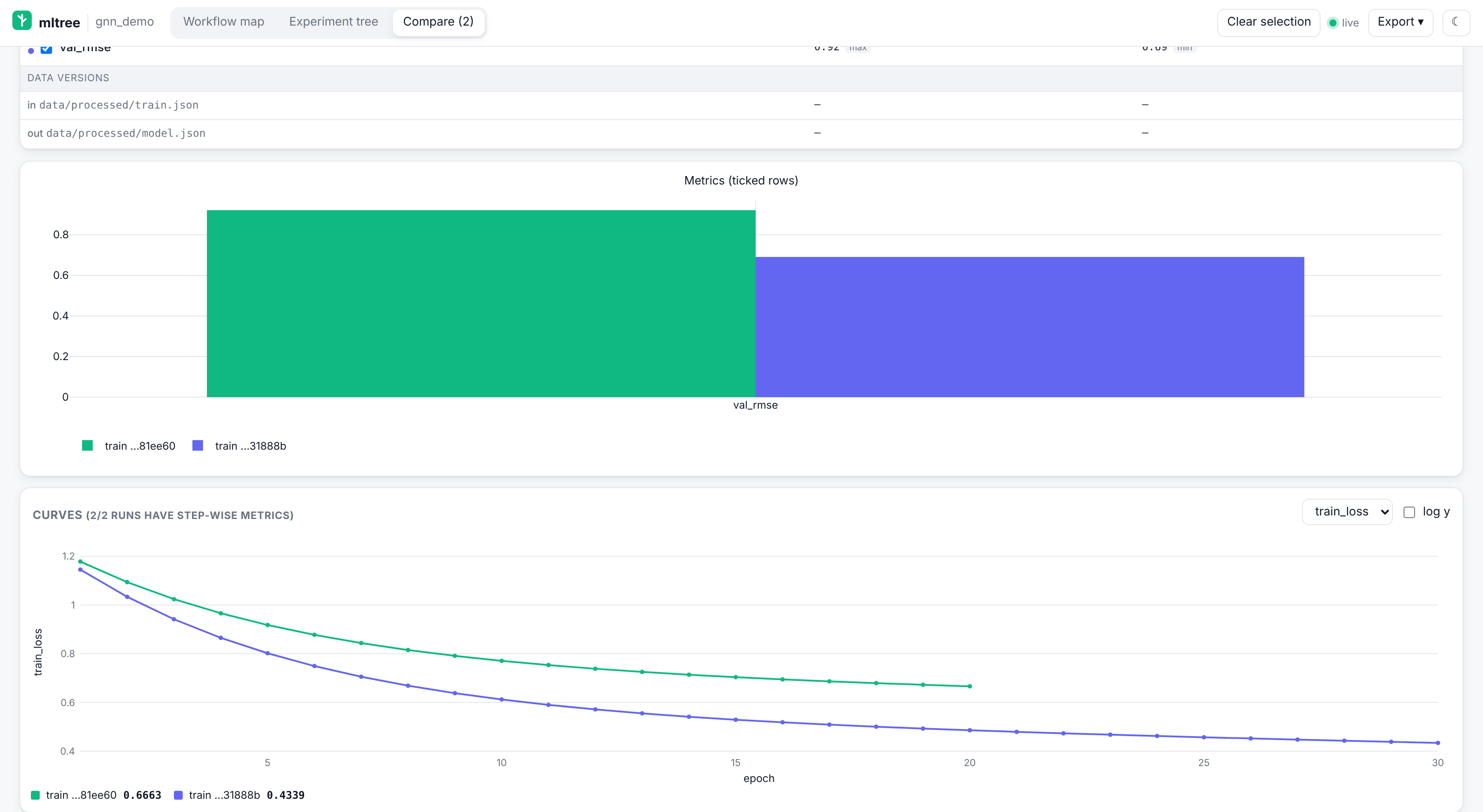Image resolution: width=1483 pixels, height=812 pixels.
Task: Click the green val_rmse bar
Action: [x=481, y=303]
